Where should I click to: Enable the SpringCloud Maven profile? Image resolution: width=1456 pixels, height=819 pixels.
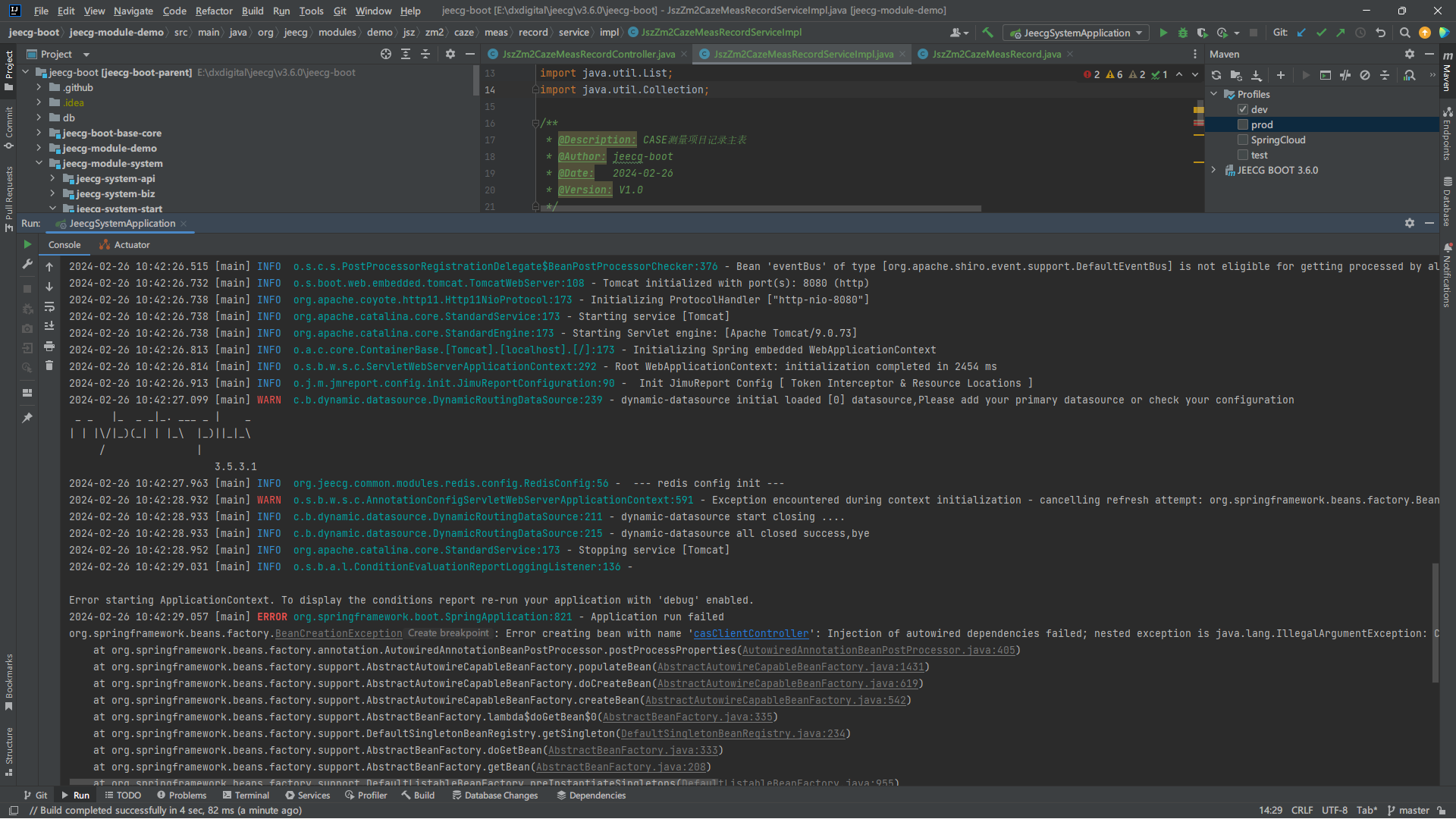pos(1243,140)
